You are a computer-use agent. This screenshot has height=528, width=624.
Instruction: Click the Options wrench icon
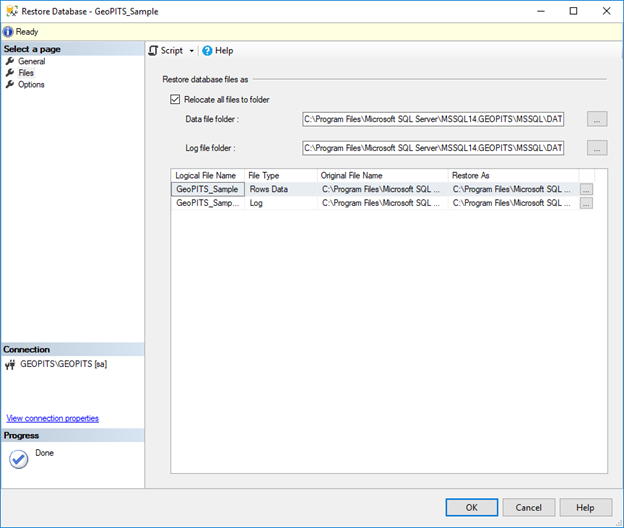pyautogui.click(x=10, y=84)
